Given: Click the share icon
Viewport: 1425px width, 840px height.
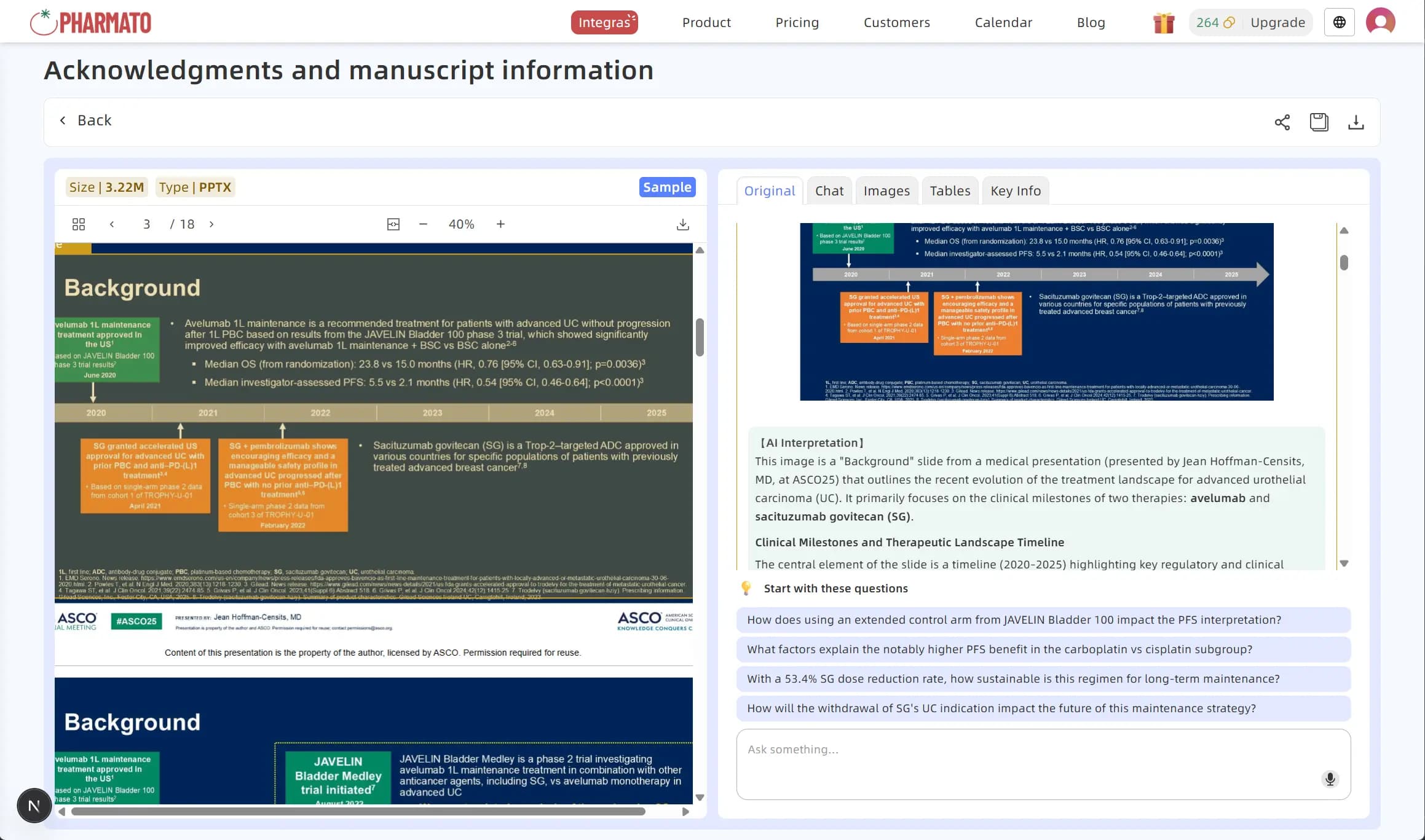Looking at the screenshot, I should click(1282, 122).
